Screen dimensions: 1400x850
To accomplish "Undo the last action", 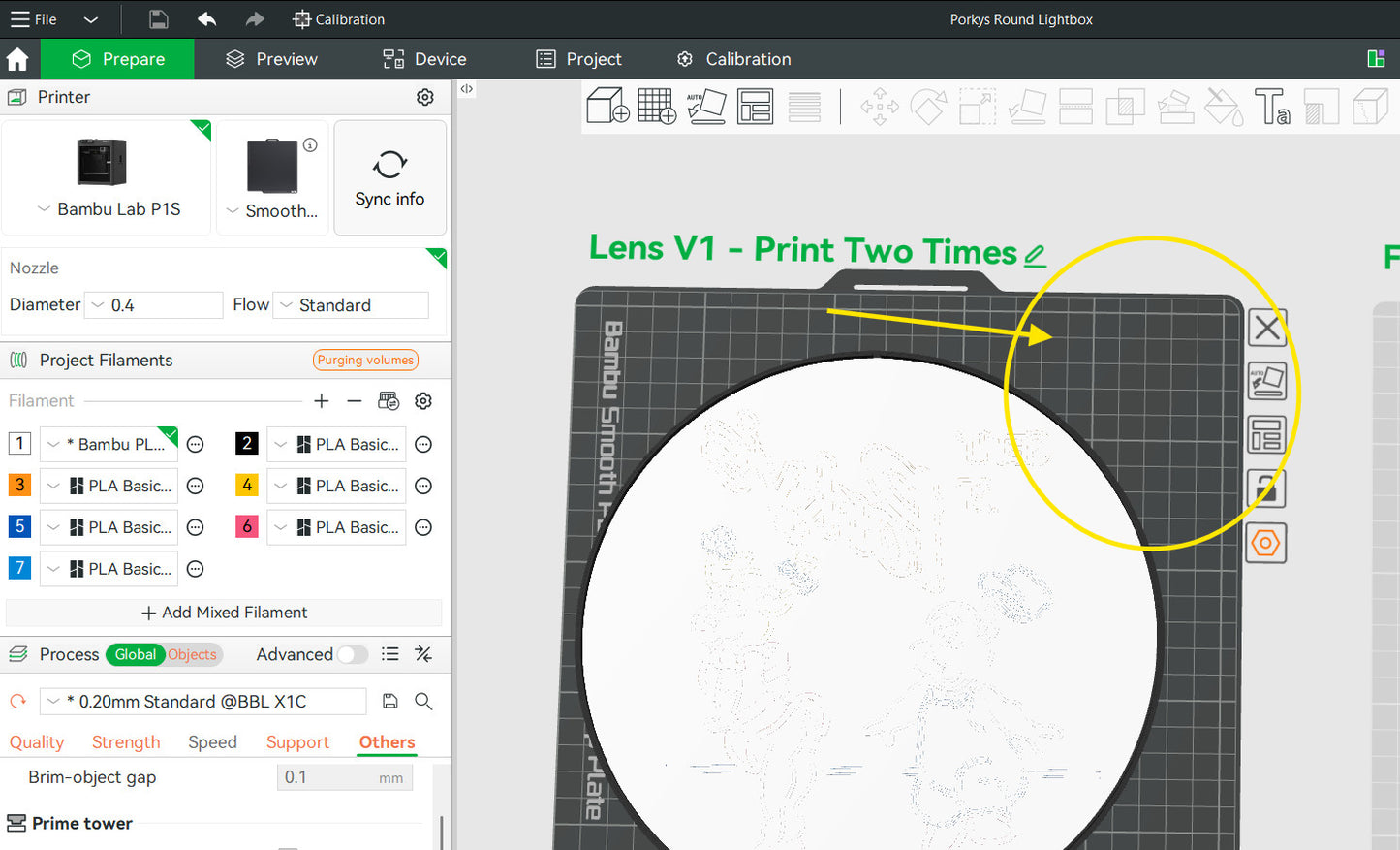I will coord(206,19).
